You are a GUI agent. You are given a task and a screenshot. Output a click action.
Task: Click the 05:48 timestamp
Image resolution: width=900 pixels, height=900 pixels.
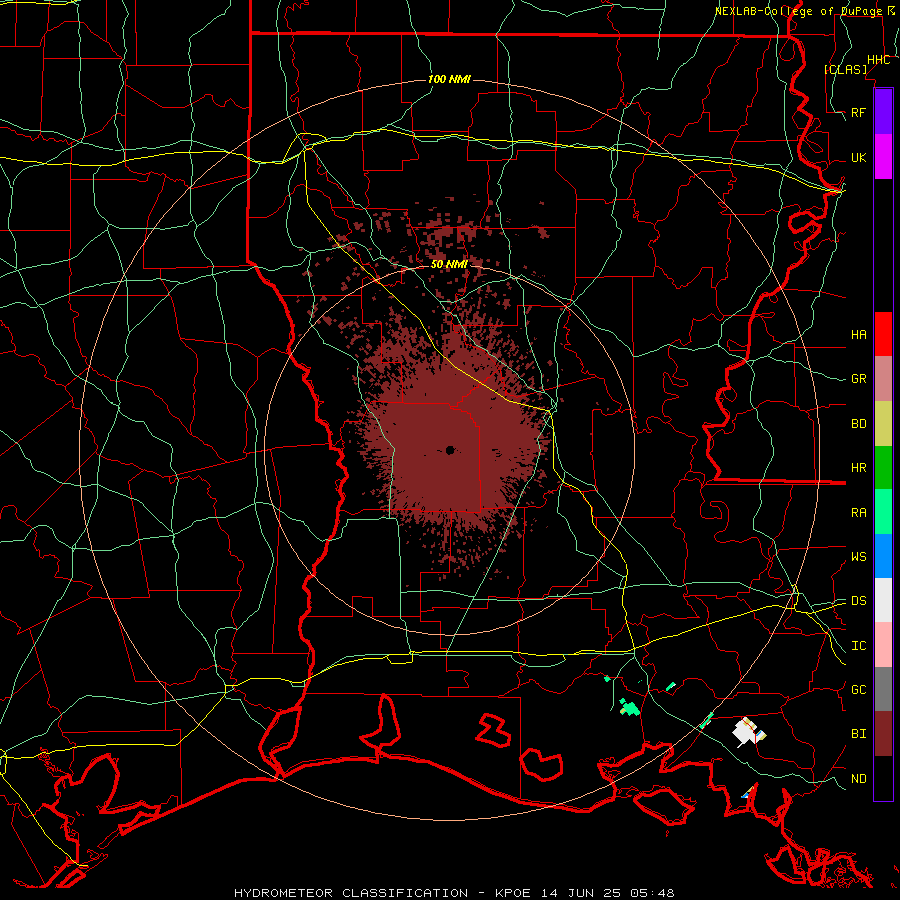click(x=651, y=893)
